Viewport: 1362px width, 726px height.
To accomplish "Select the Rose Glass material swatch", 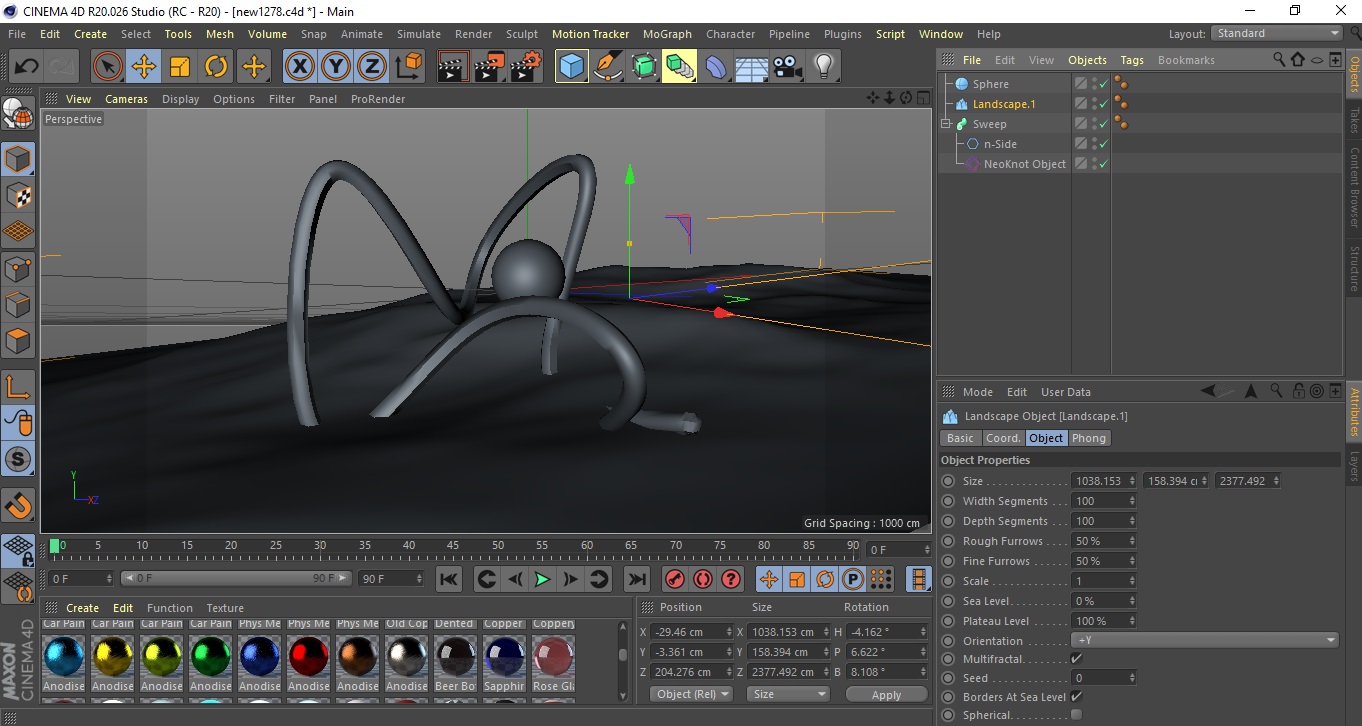I will pos(554,657).
